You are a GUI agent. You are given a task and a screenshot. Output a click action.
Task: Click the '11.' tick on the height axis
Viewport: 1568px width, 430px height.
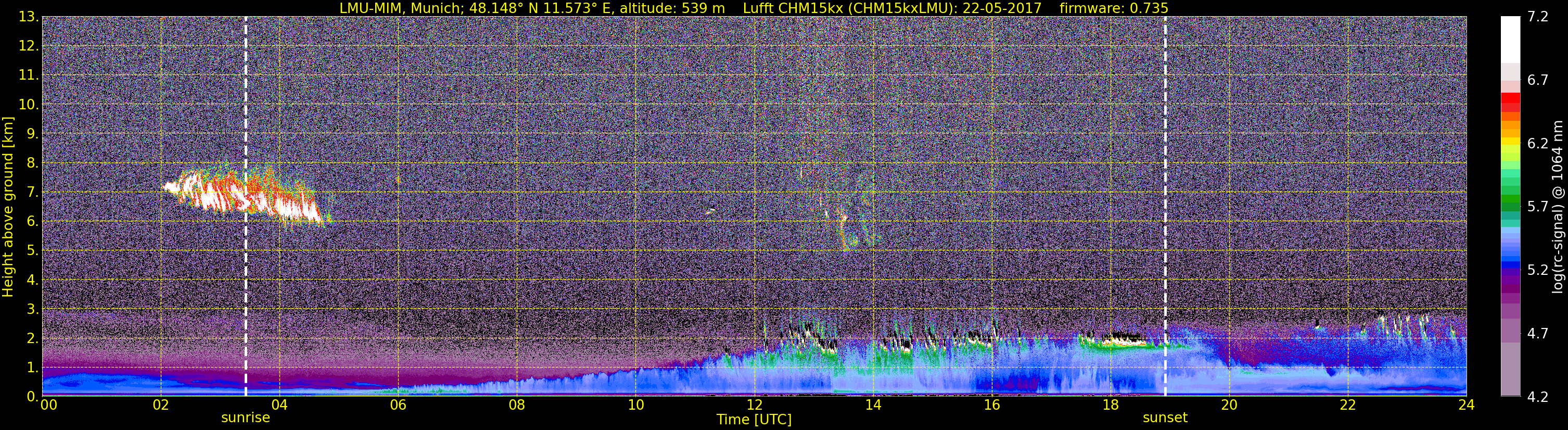(29, 75)
